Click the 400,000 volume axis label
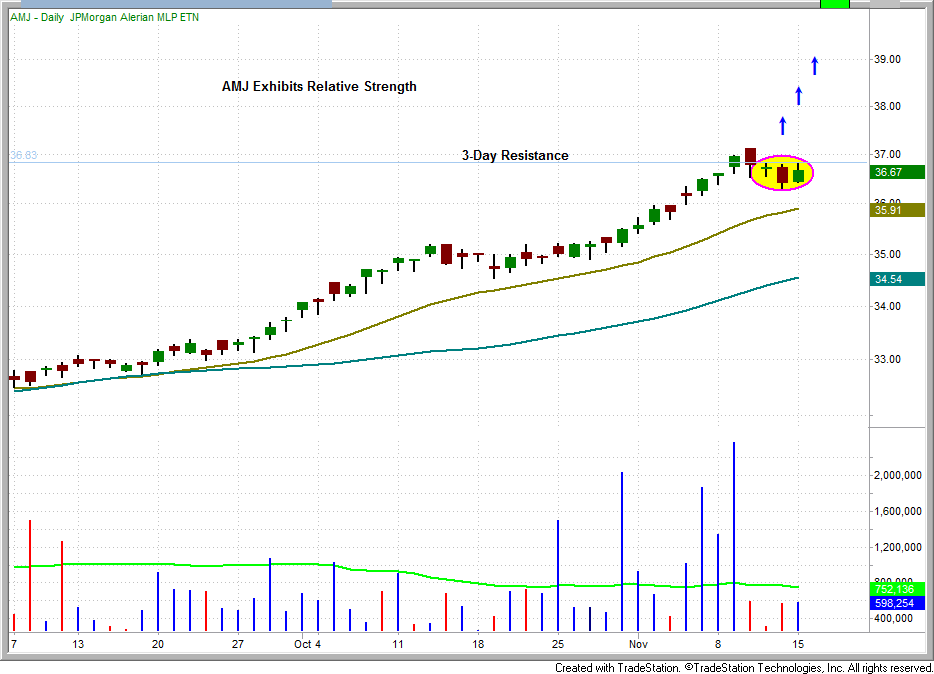This screenshot has height=674, width=934. 893,618
